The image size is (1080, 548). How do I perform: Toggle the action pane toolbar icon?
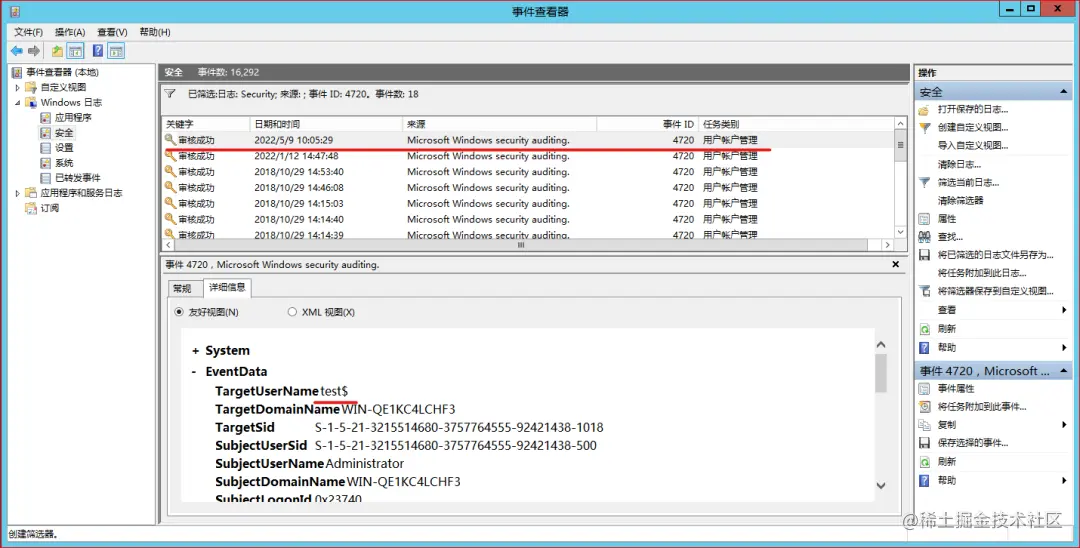[116, 51]
